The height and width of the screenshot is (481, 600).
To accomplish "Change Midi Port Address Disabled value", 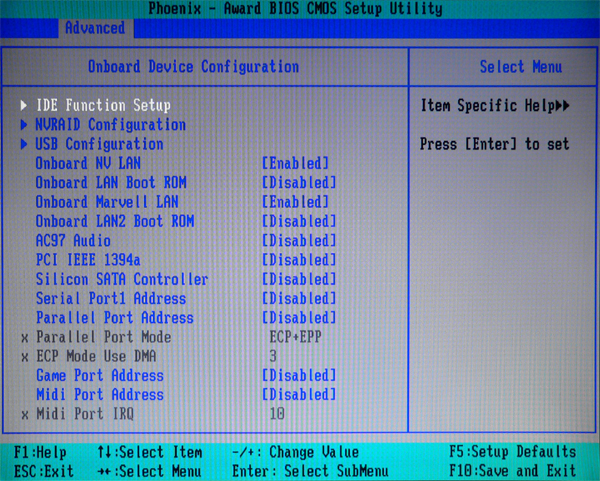I will pos(299,395).
